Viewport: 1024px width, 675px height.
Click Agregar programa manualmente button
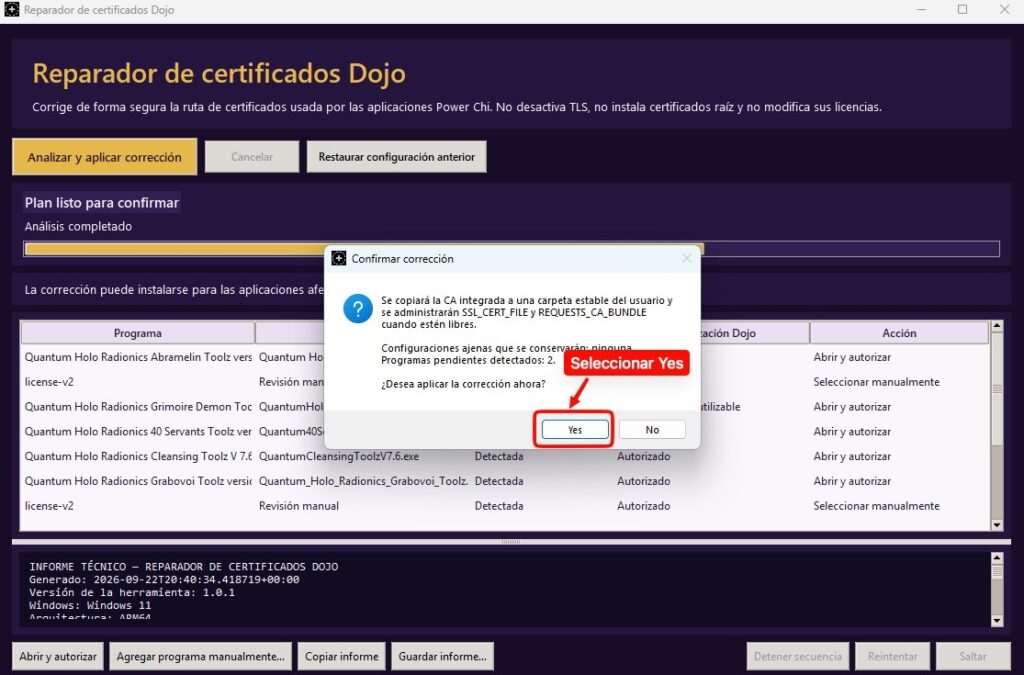200,657
